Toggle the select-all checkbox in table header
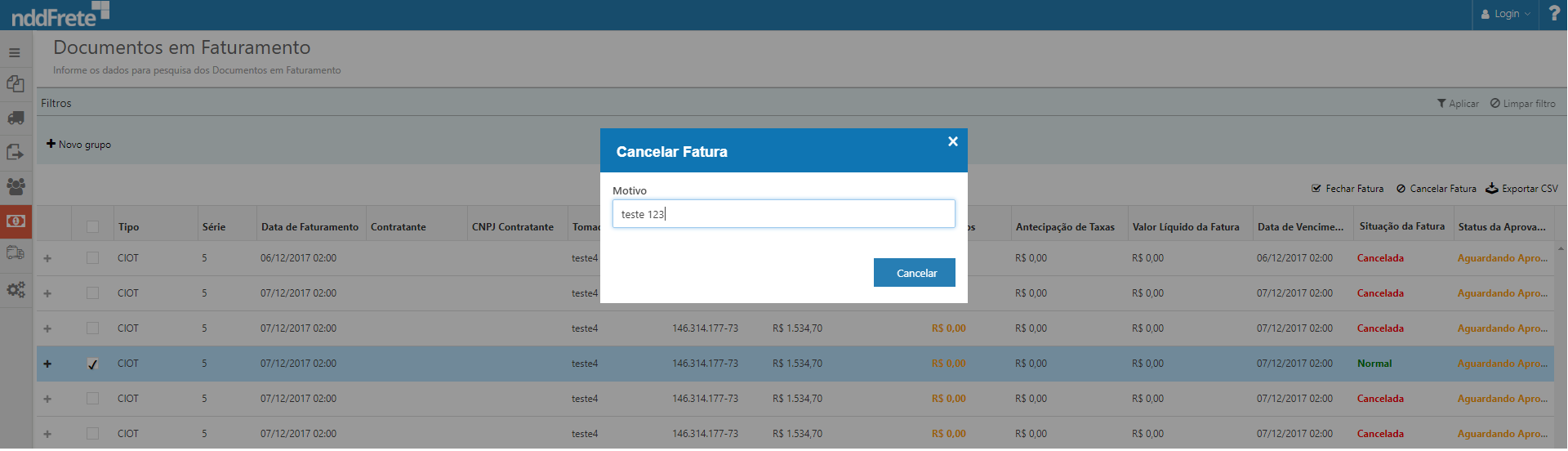Viewport: 1568px width, 451px height. click(92, 227)
